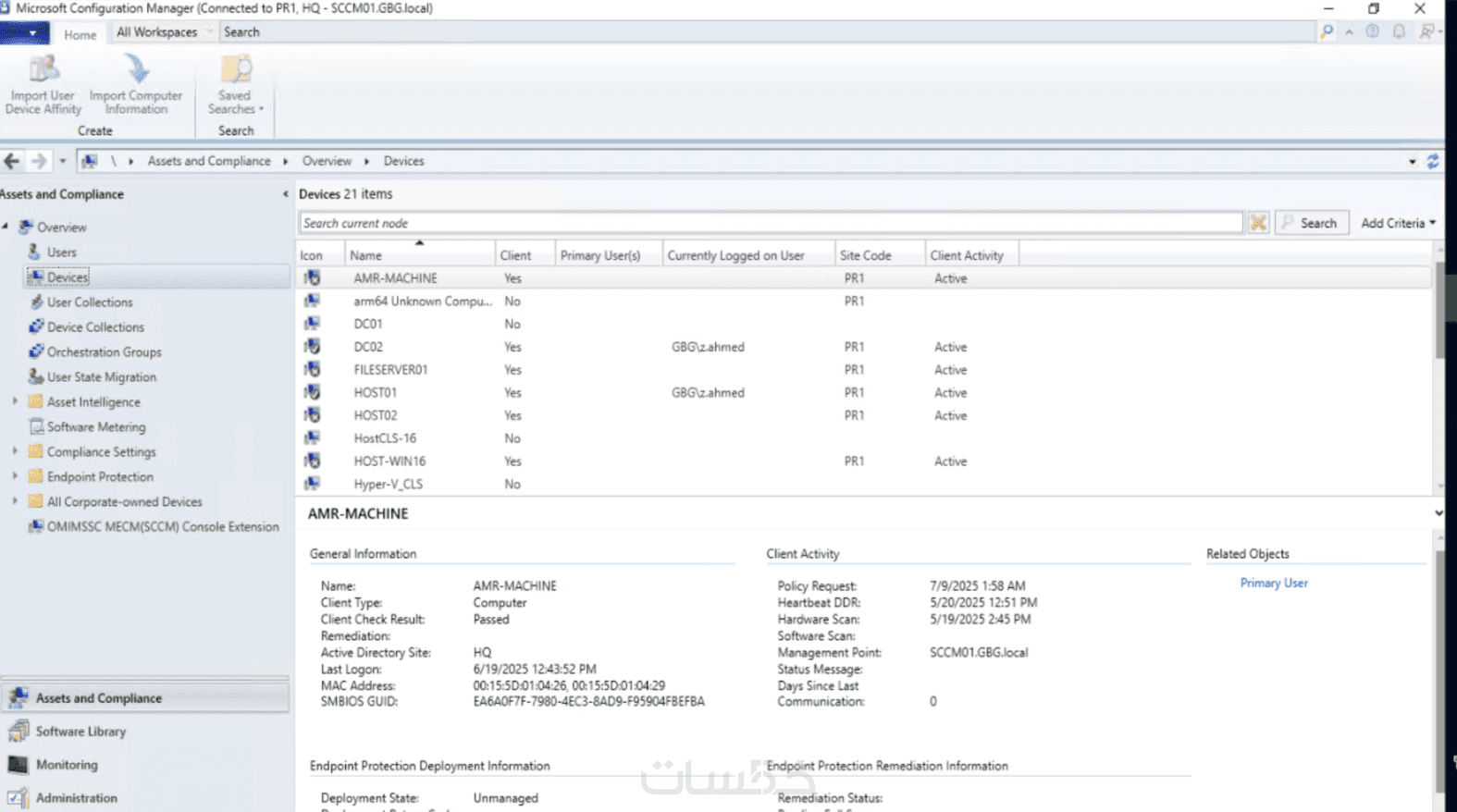The width and height of the screenshot is (1457, 812).
Task: Click the Hyper-V_CLS device row icon
Action: pyautogui.click(x=313, y=484)
